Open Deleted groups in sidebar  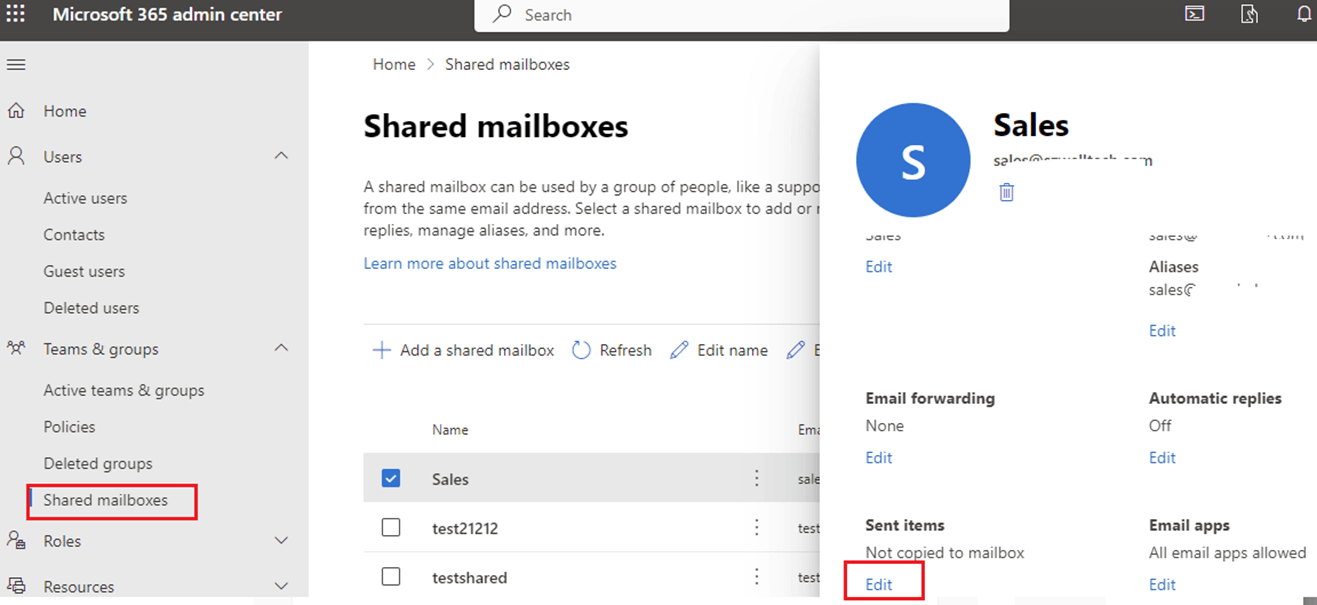(98, 463)
